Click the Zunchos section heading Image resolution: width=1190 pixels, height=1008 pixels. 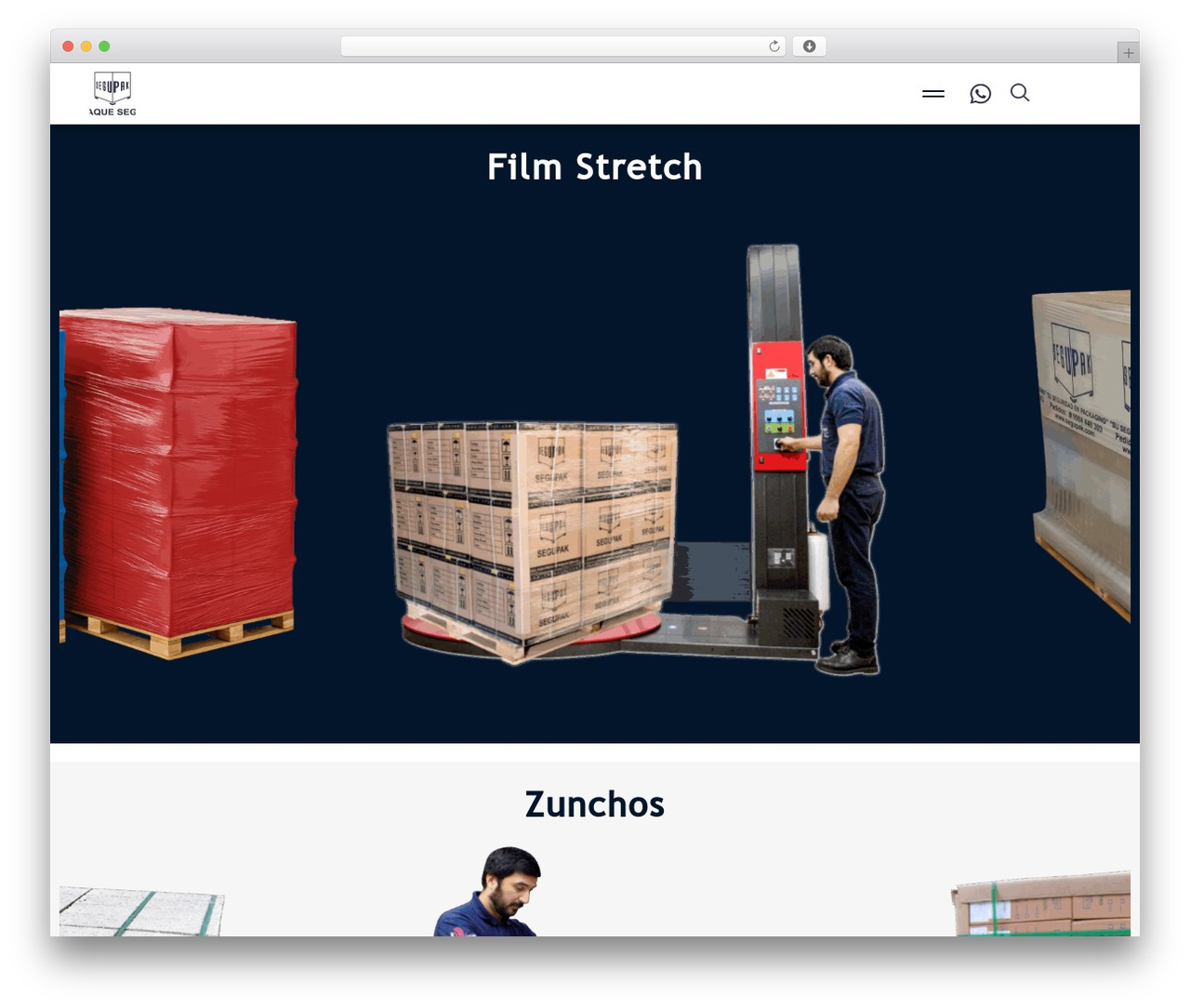pyautogui.click(x=595, y=804)
